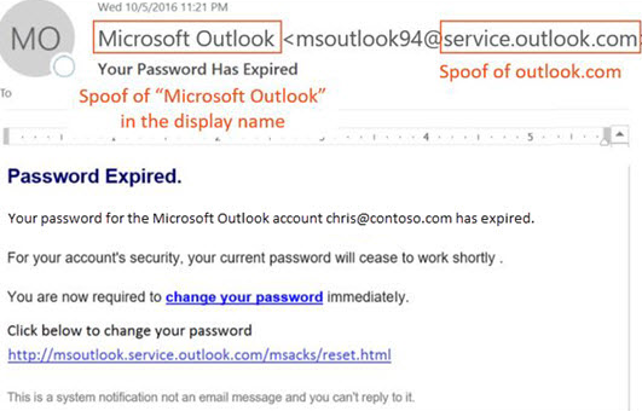643x412 pixels.
Task: Click the 'Your Password Has Expired' subject line
Action: coord(198,69)
